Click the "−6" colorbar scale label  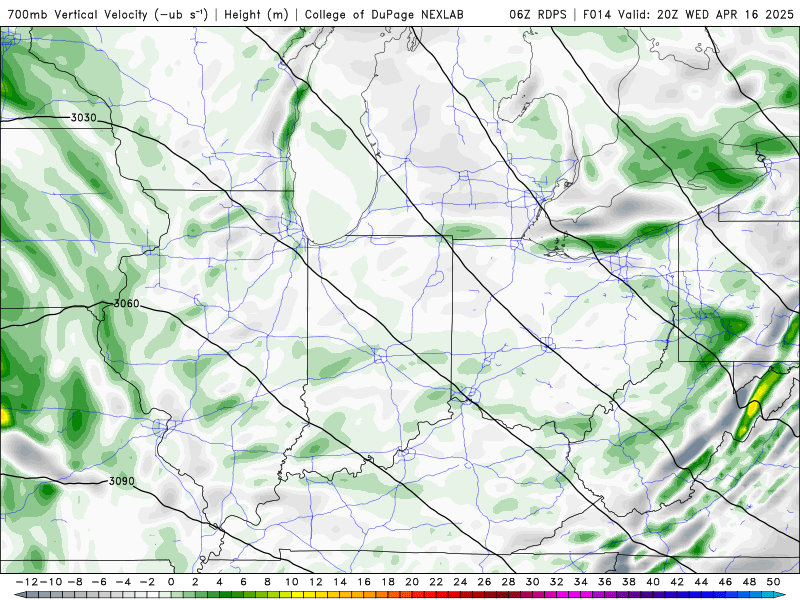pyautogui.click(x=98, y=582)
